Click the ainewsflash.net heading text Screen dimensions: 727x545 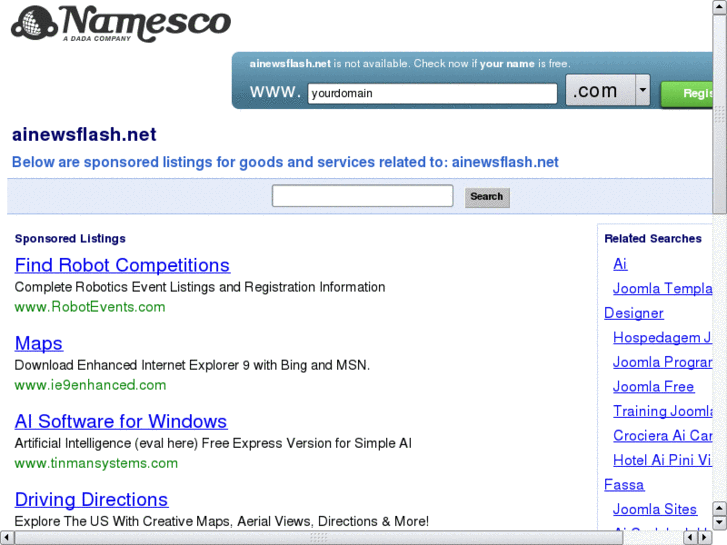coord(84,135)
